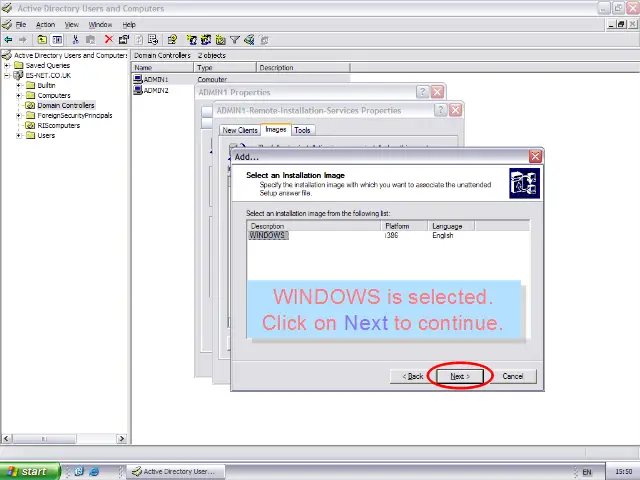This screenshot has width=640, height=480.
Task: Select the Users folder in tree
Action: pyautogui.click(x=46, y=136)
